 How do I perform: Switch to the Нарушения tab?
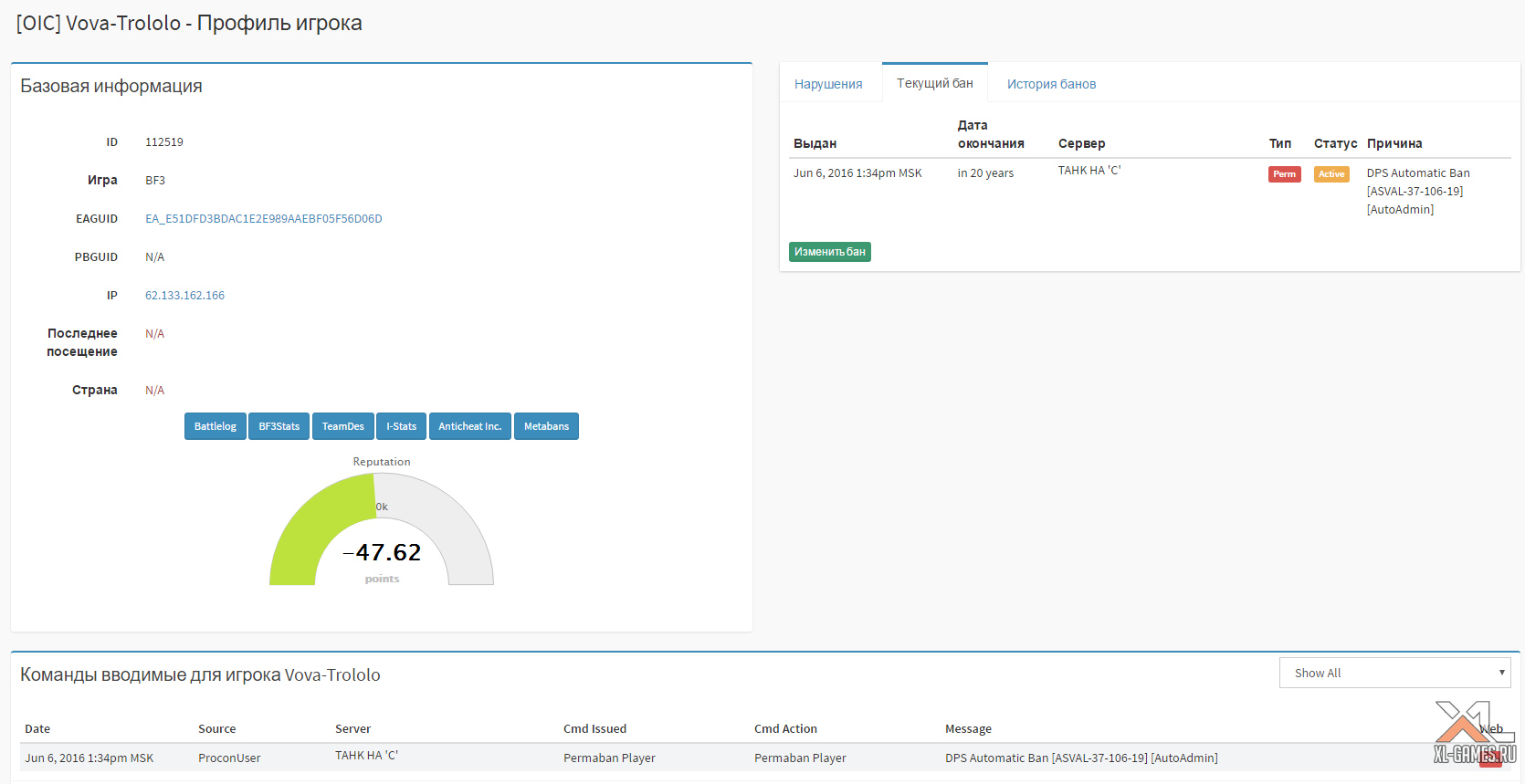point(828,84)
